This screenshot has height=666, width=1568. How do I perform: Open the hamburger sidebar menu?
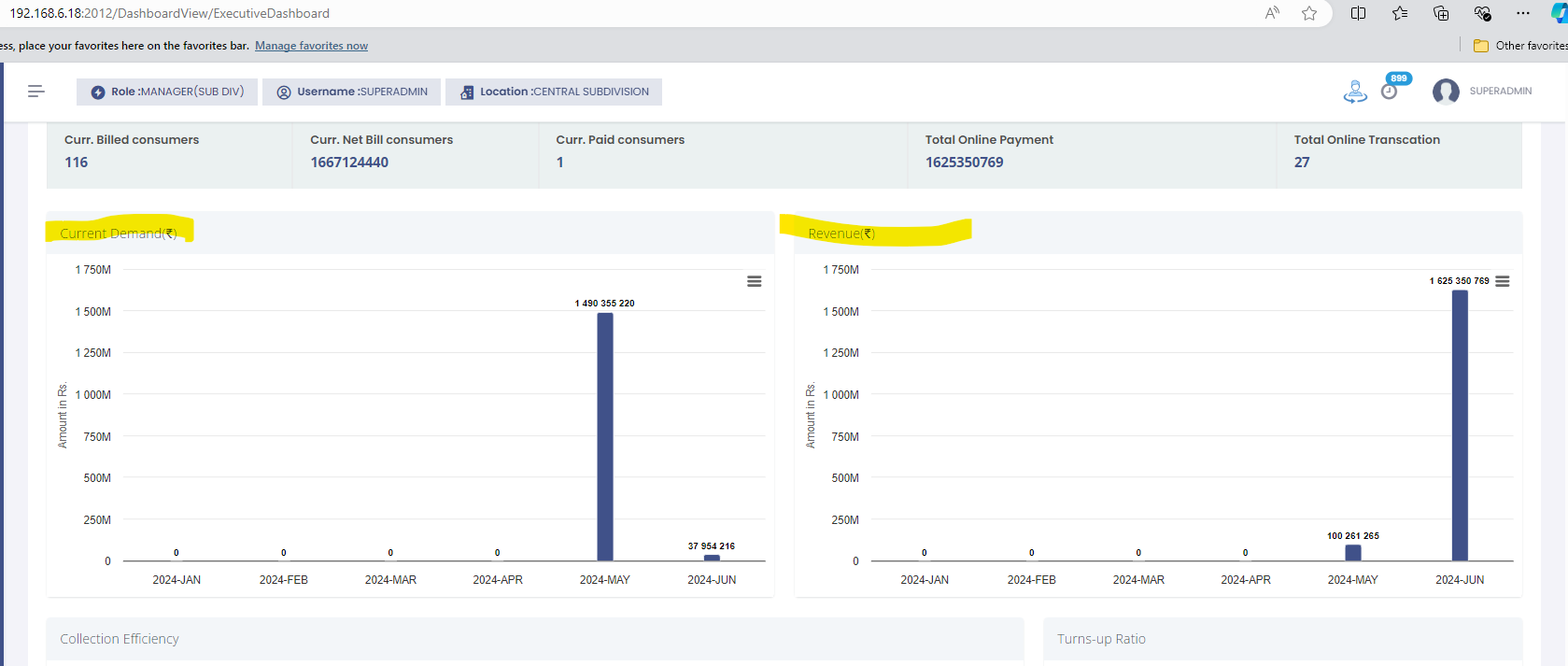click(x=36, y=92)
